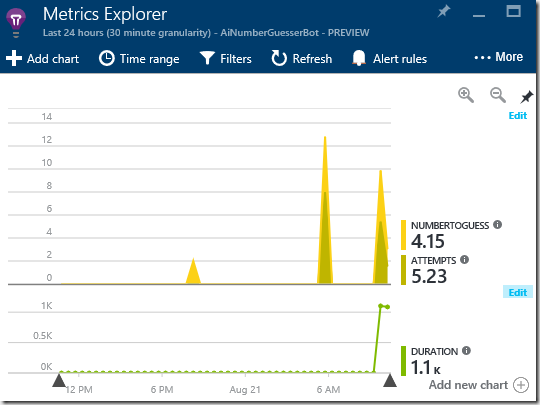Open the Add chart command
This screenshot has width=540, height=405.
(43, 59)
